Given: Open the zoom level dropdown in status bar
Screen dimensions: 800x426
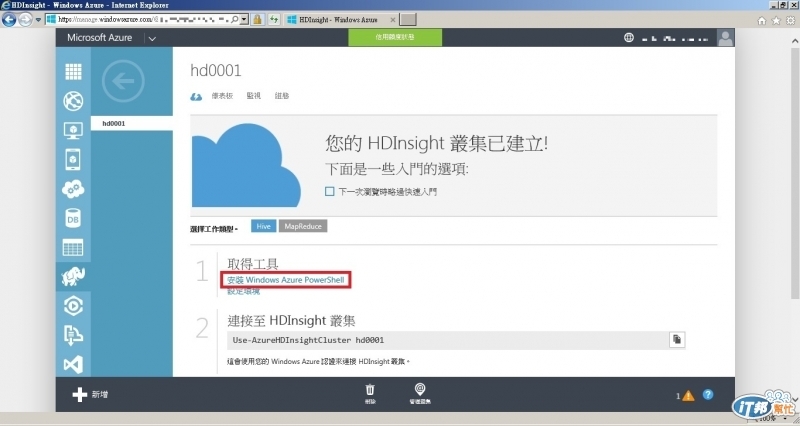Looking at the screenshot, I should [784, 419].
